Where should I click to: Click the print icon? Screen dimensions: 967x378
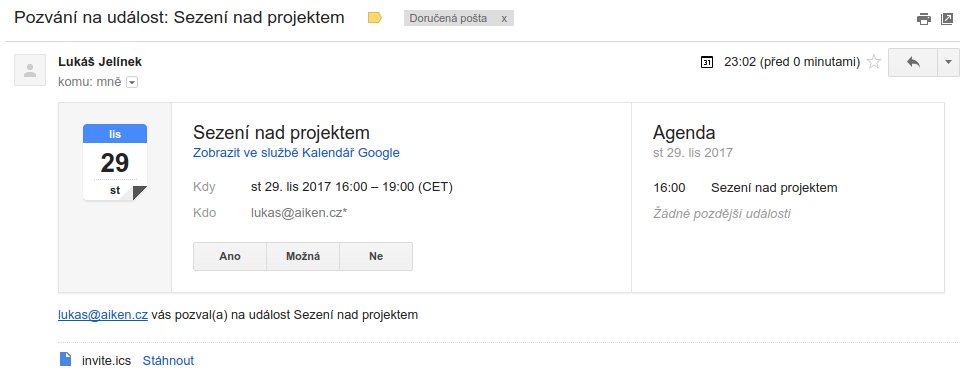(923, 18)
